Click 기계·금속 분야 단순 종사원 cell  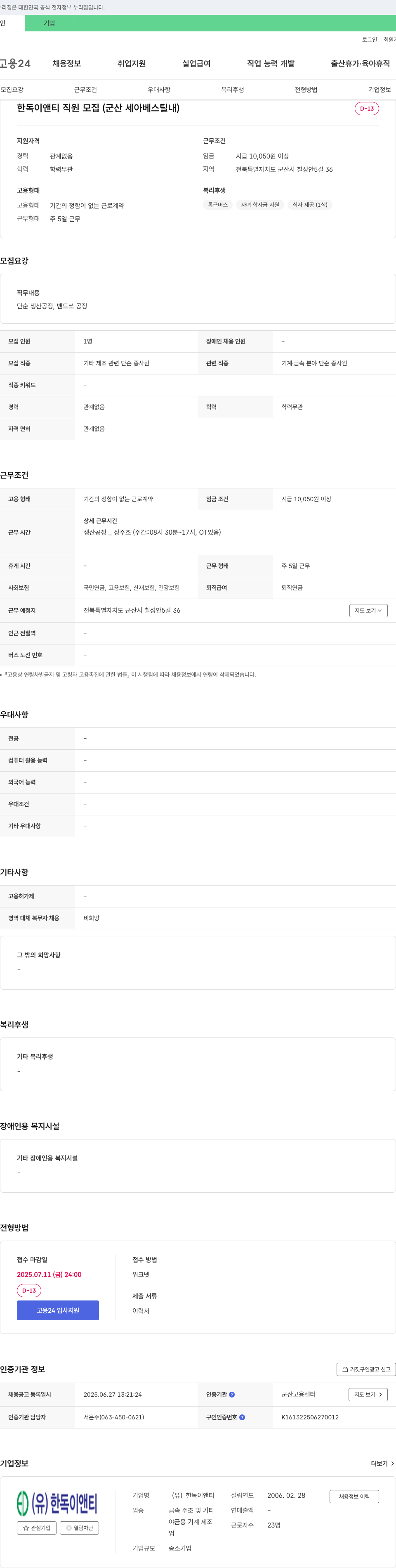click(334, 363)
